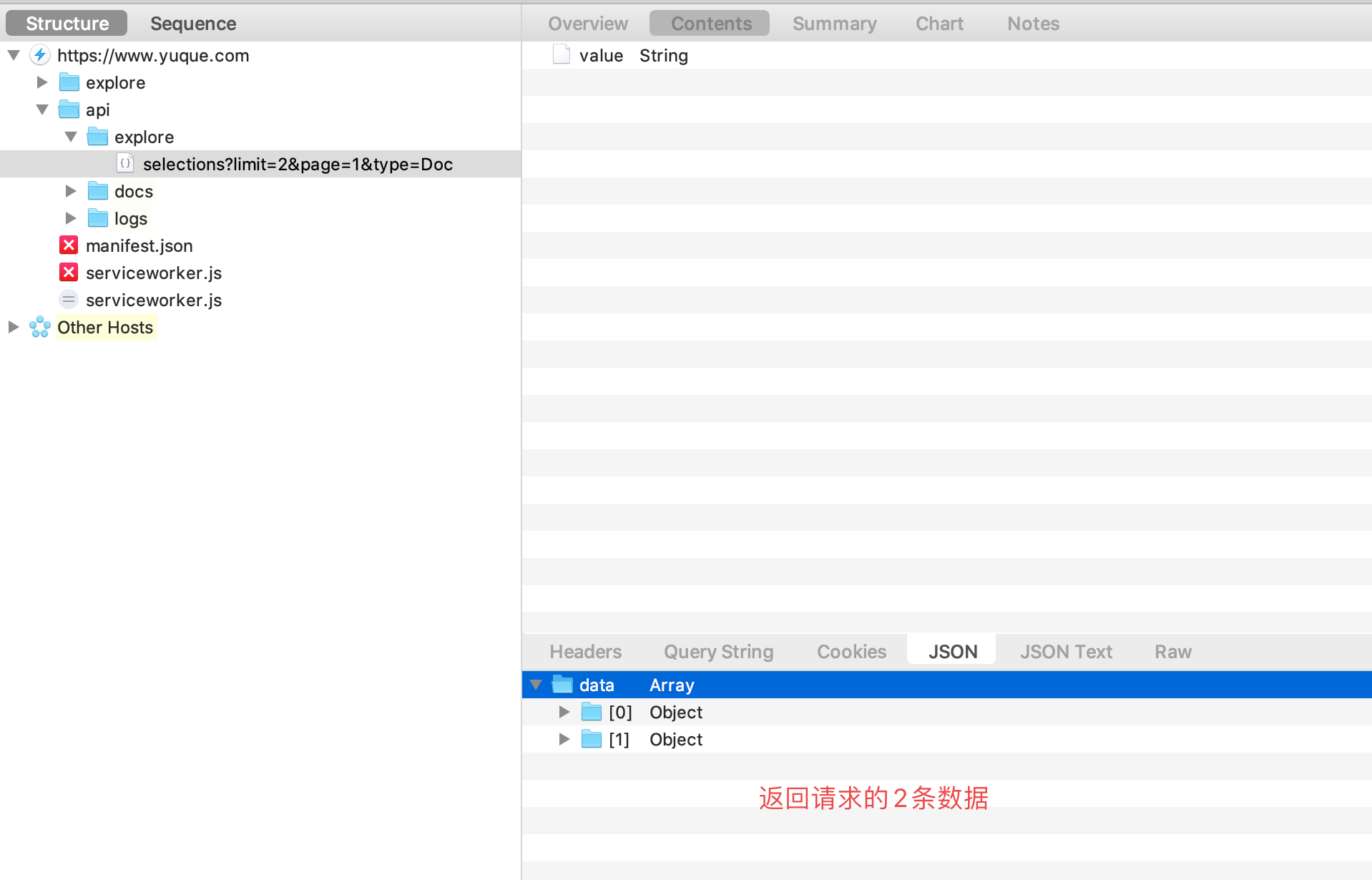The height and width of the screenshot is (880, 1372).
Task: Switch to the Structure view
Action: tap(67, 23)
